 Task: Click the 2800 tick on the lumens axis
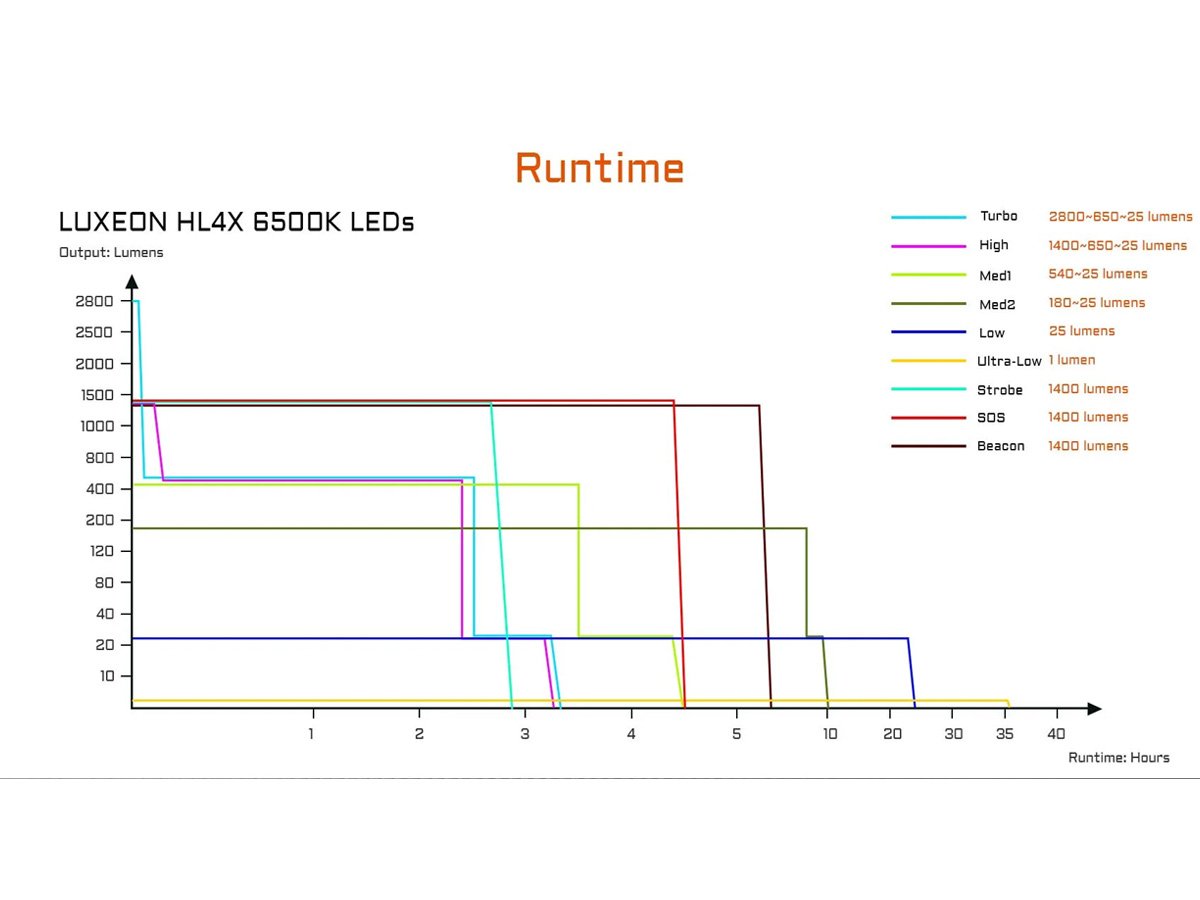coord(96,301)
